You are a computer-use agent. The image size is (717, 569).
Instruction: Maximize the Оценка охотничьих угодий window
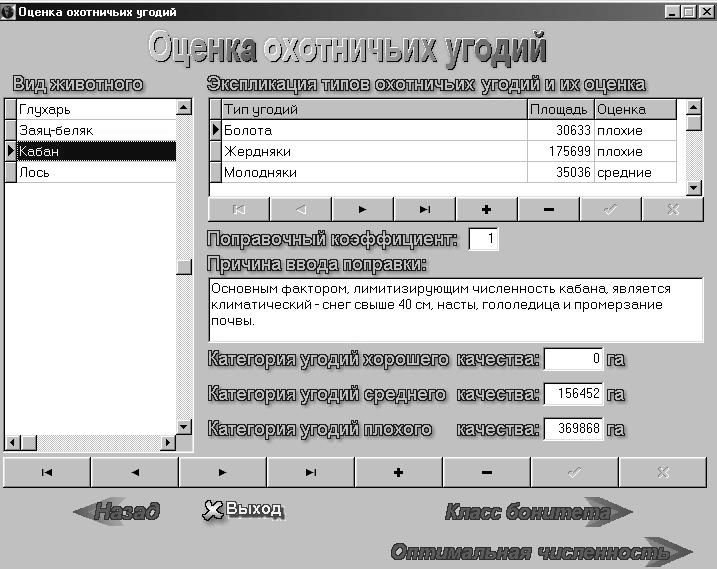[688, 11]
